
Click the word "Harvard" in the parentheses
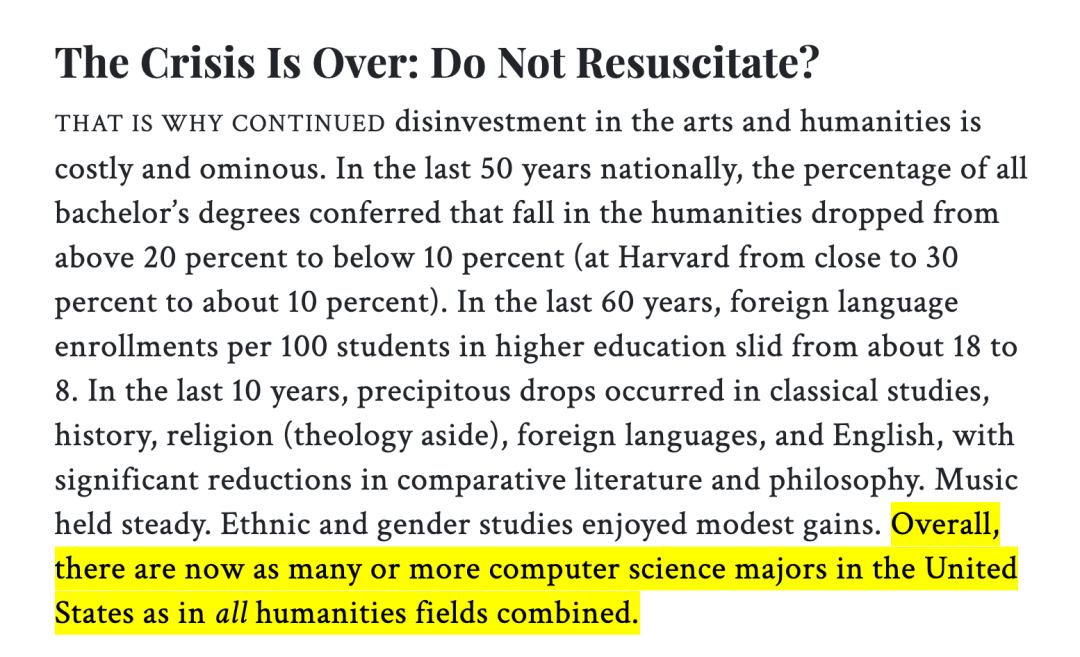click(673, 258)
